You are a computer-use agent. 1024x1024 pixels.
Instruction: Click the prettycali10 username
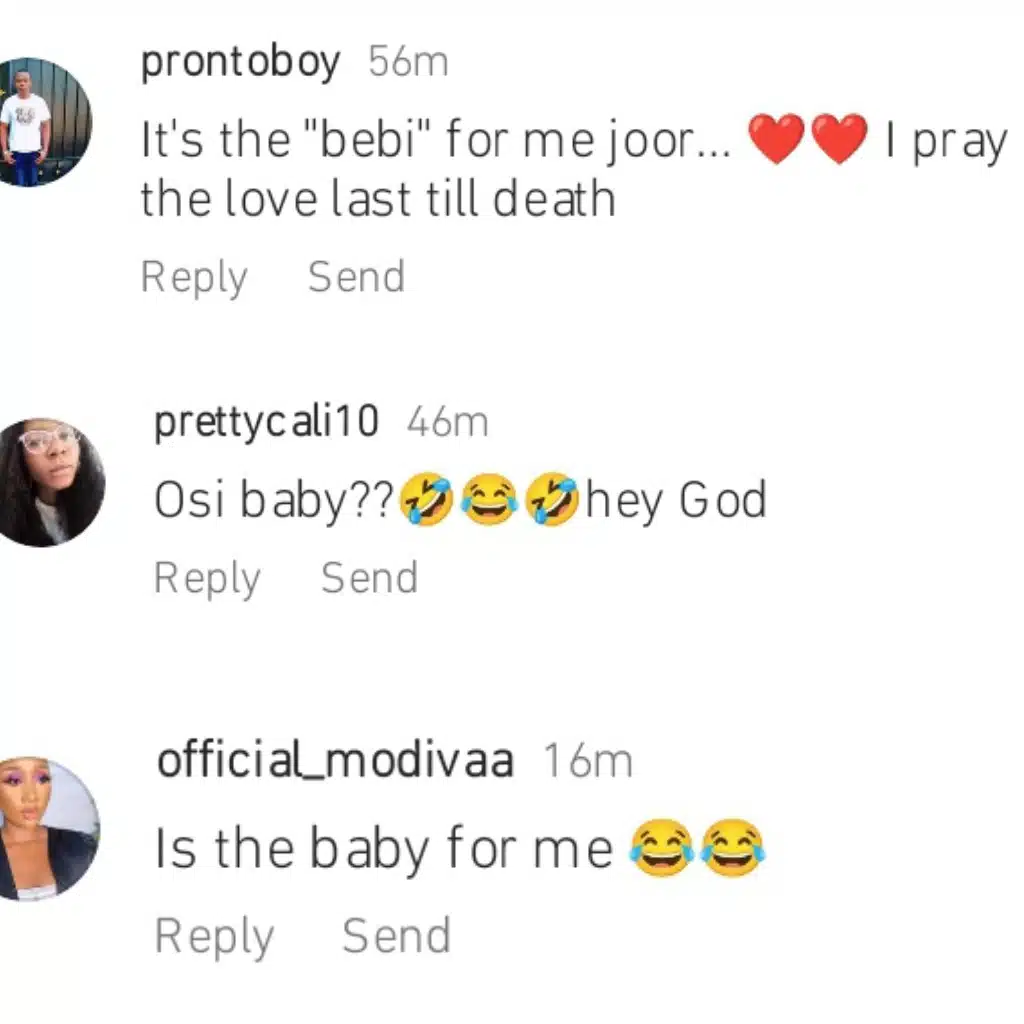tap(266, 422)
